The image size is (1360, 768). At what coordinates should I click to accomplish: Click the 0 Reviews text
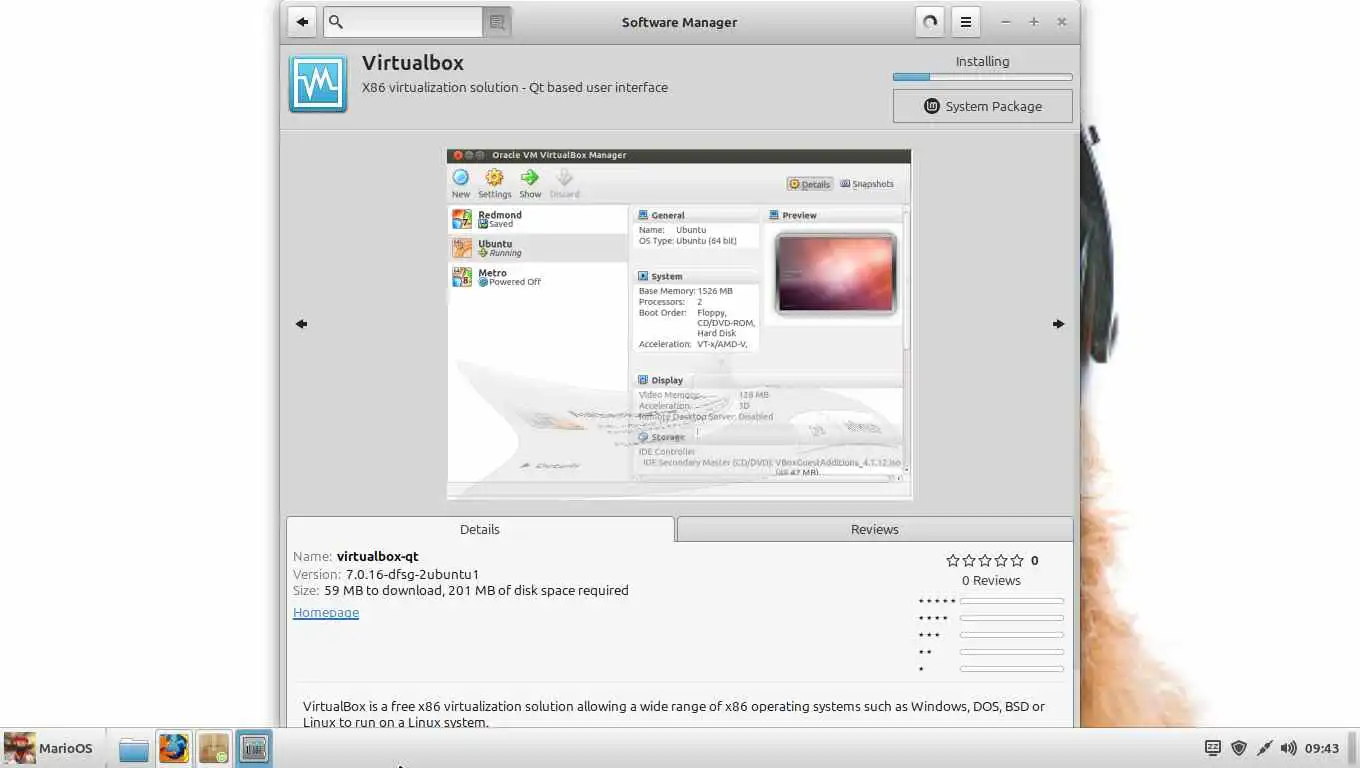[x=991, y=580]
